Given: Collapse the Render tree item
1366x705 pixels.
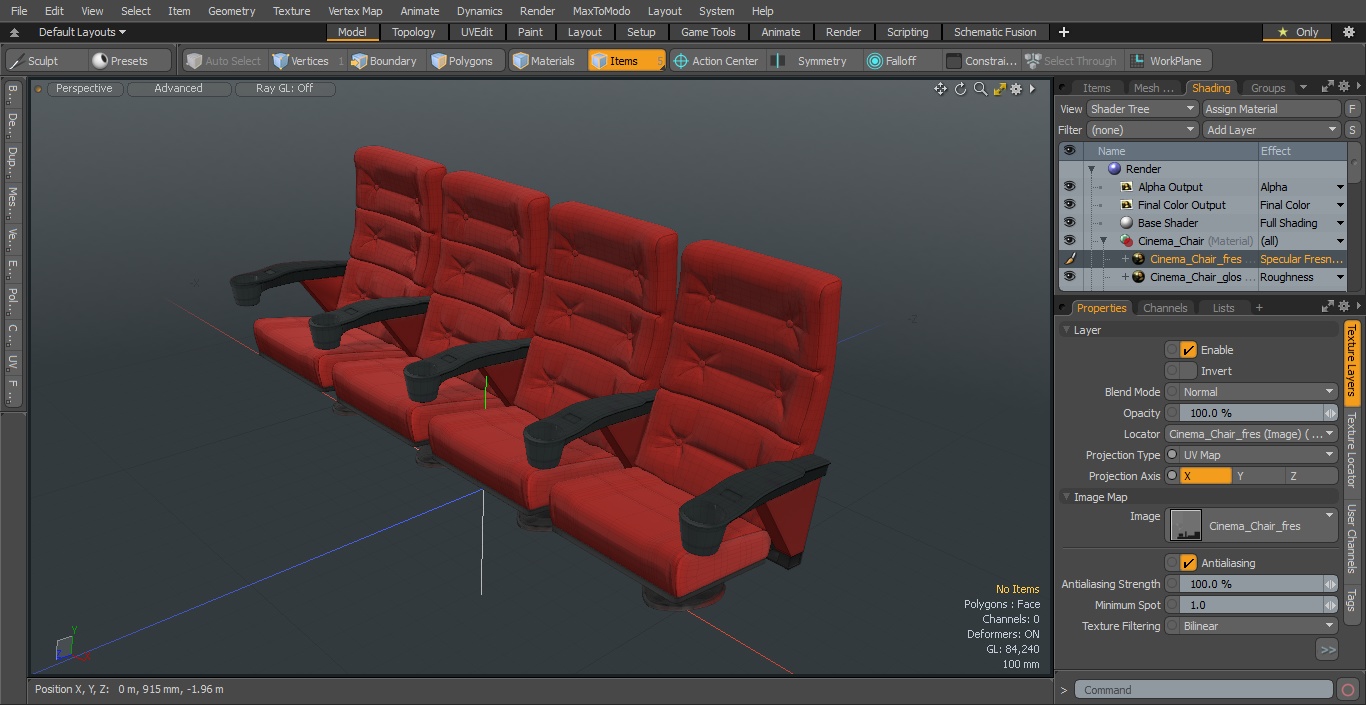Looking at the screenshot, I should (1092, 169).
